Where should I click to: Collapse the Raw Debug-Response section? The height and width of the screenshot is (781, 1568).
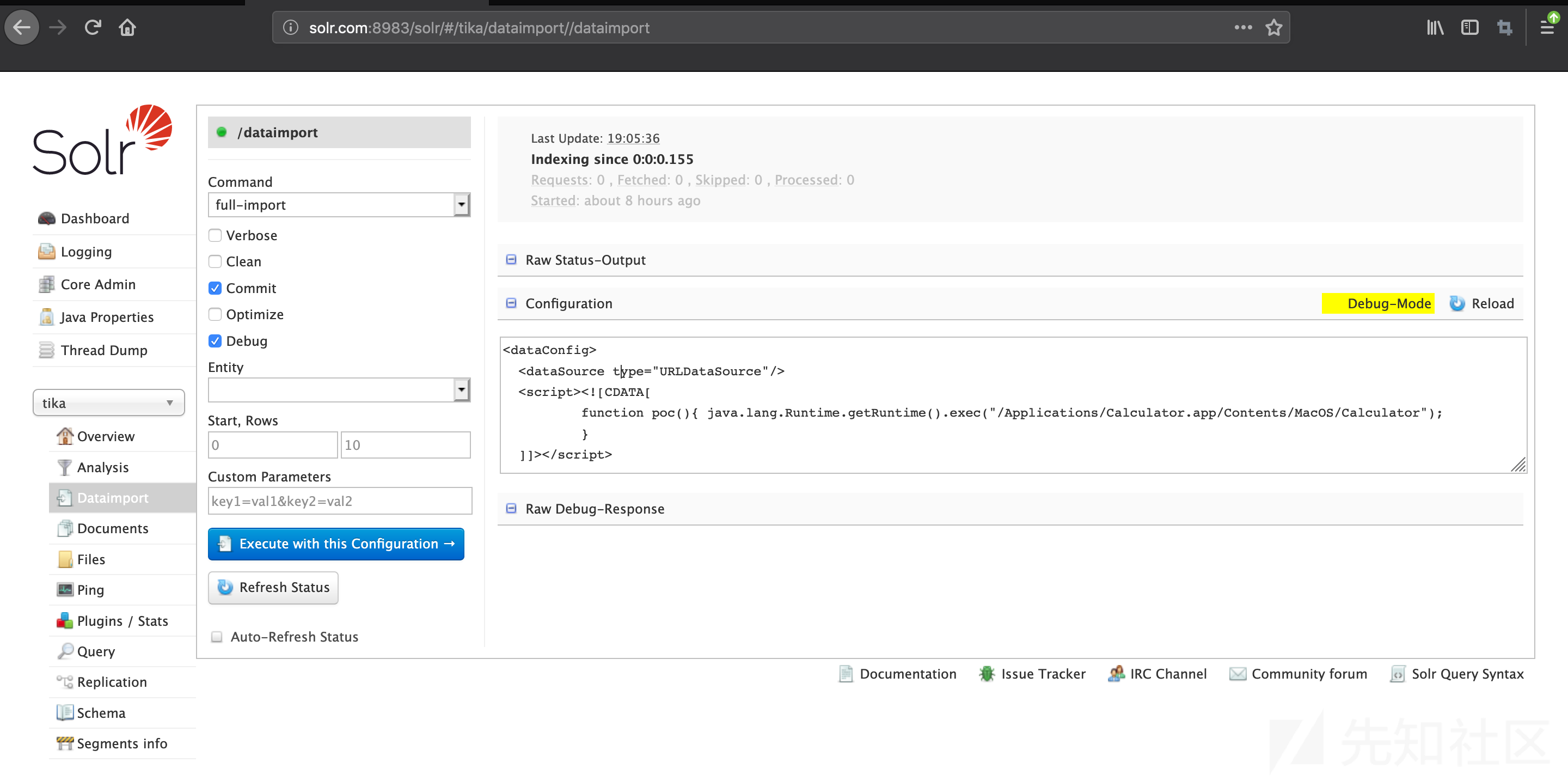pyautogui.click(x=511, y=508)
